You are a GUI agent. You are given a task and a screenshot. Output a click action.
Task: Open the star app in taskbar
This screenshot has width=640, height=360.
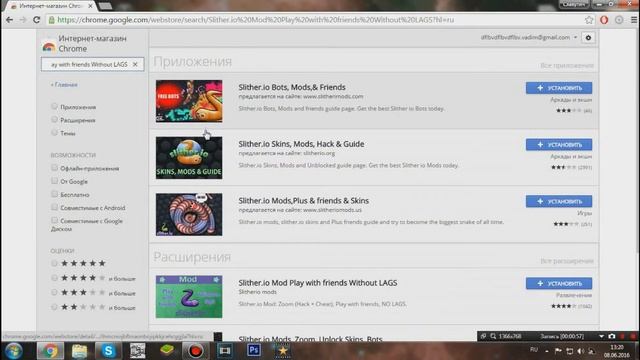283,351
